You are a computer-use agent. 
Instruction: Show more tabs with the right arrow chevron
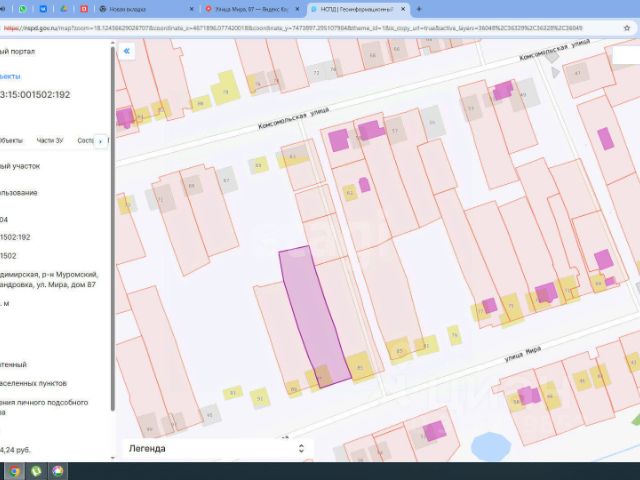tap(100, 141)
